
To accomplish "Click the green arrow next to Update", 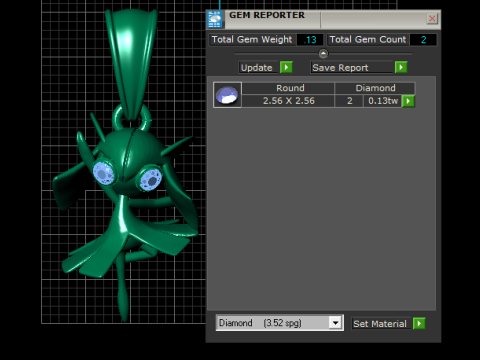I will [x=286, y=67].
